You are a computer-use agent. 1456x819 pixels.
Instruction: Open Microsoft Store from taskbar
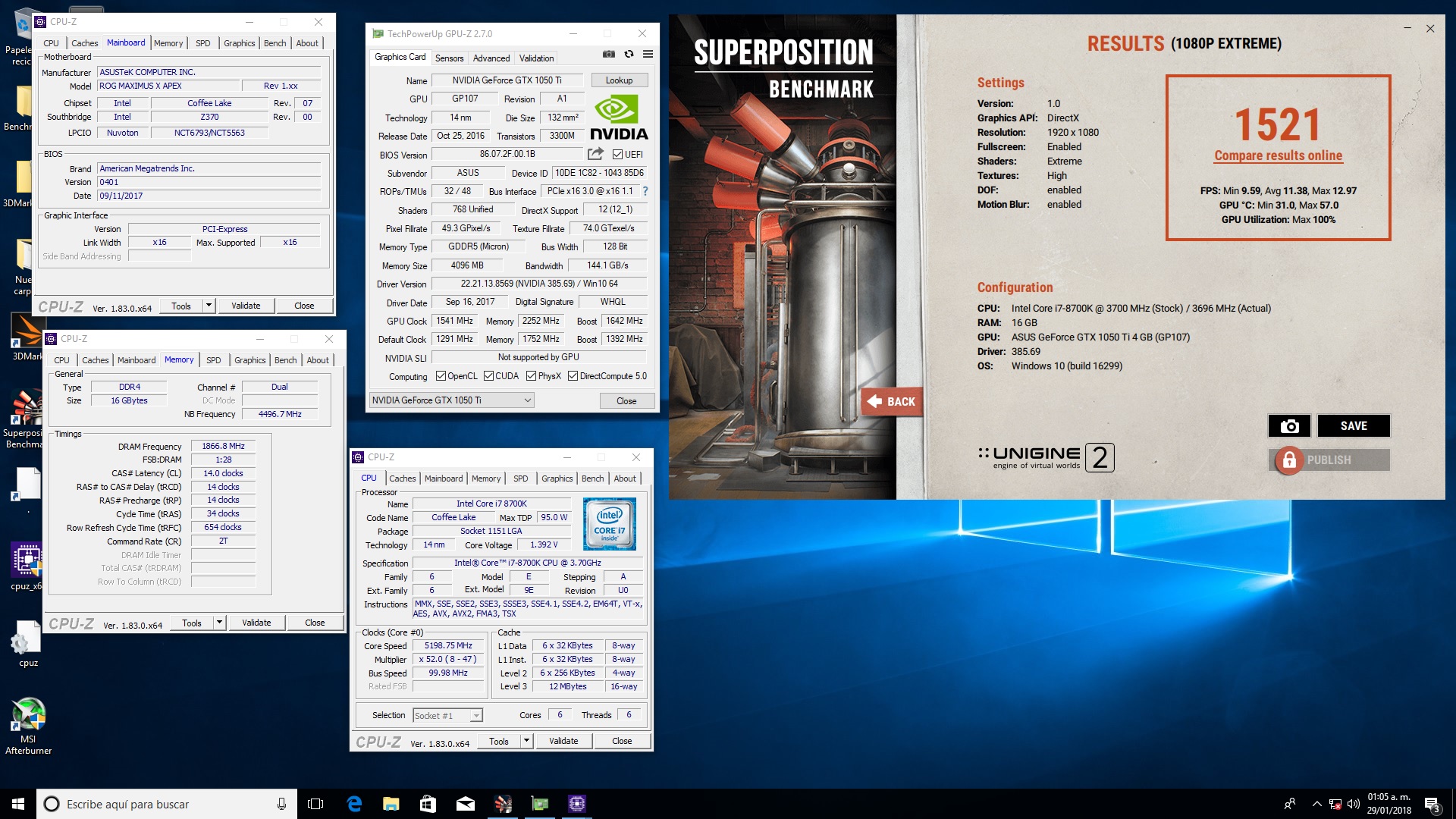point(428,804)
